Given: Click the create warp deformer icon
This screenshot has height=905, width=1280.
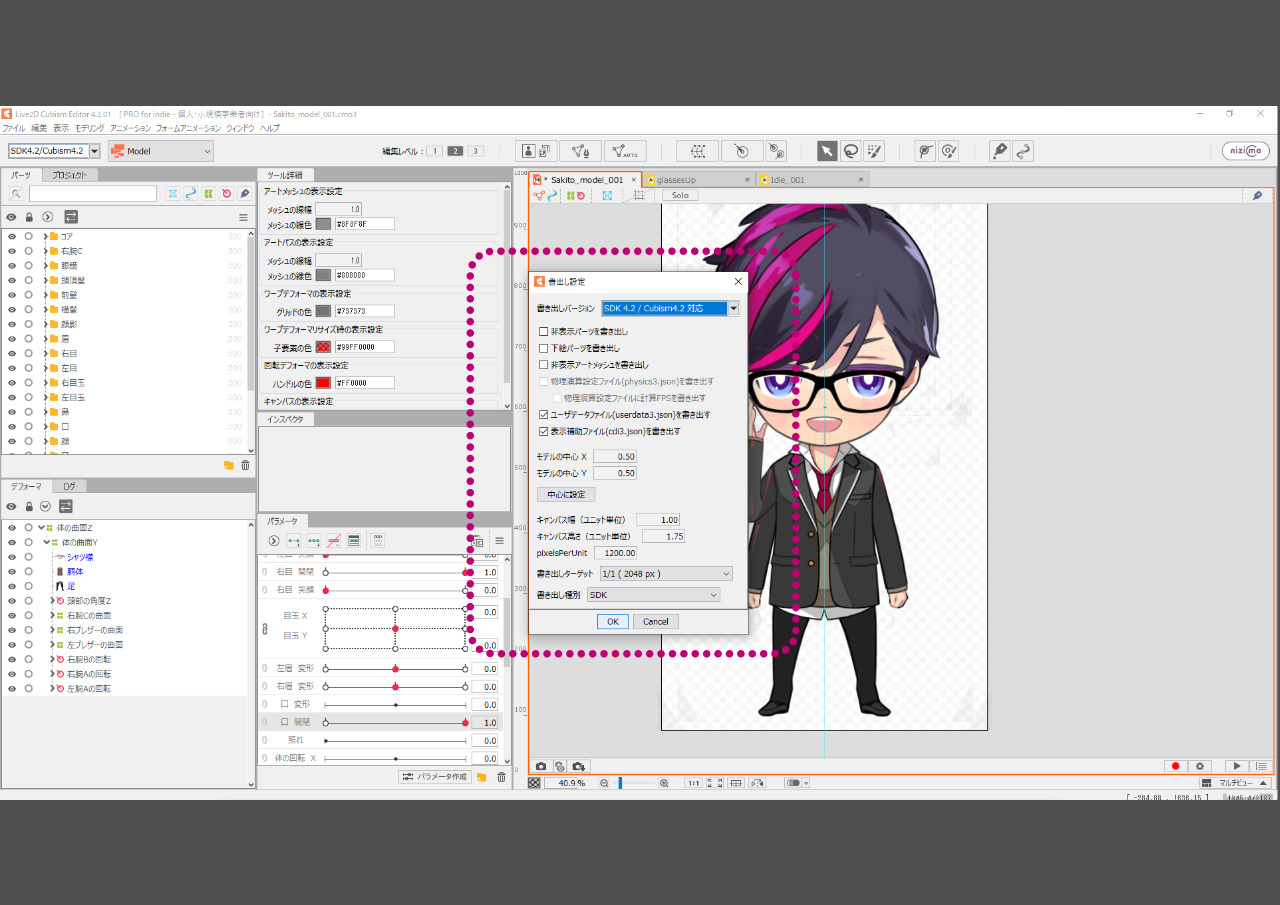Looking at the screenshot, I should pyautogui.click(x=698, y=151).
